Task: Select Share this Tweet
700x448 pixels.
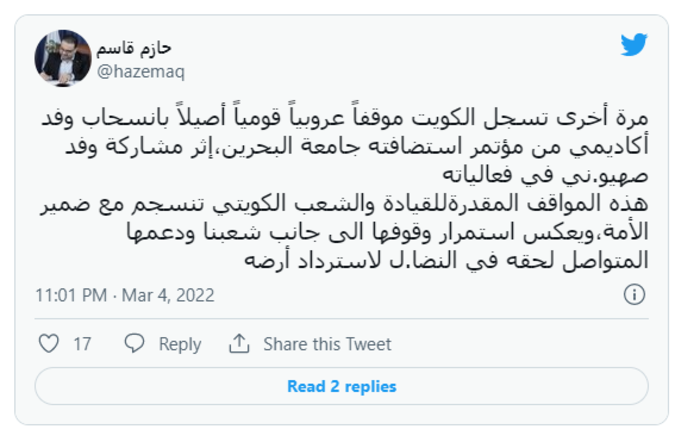Action: [327, 344]
